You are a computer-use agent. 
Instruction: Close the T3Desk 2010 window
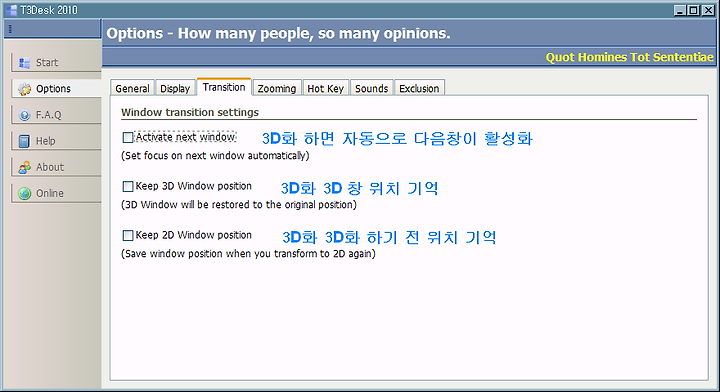[708, 10]
